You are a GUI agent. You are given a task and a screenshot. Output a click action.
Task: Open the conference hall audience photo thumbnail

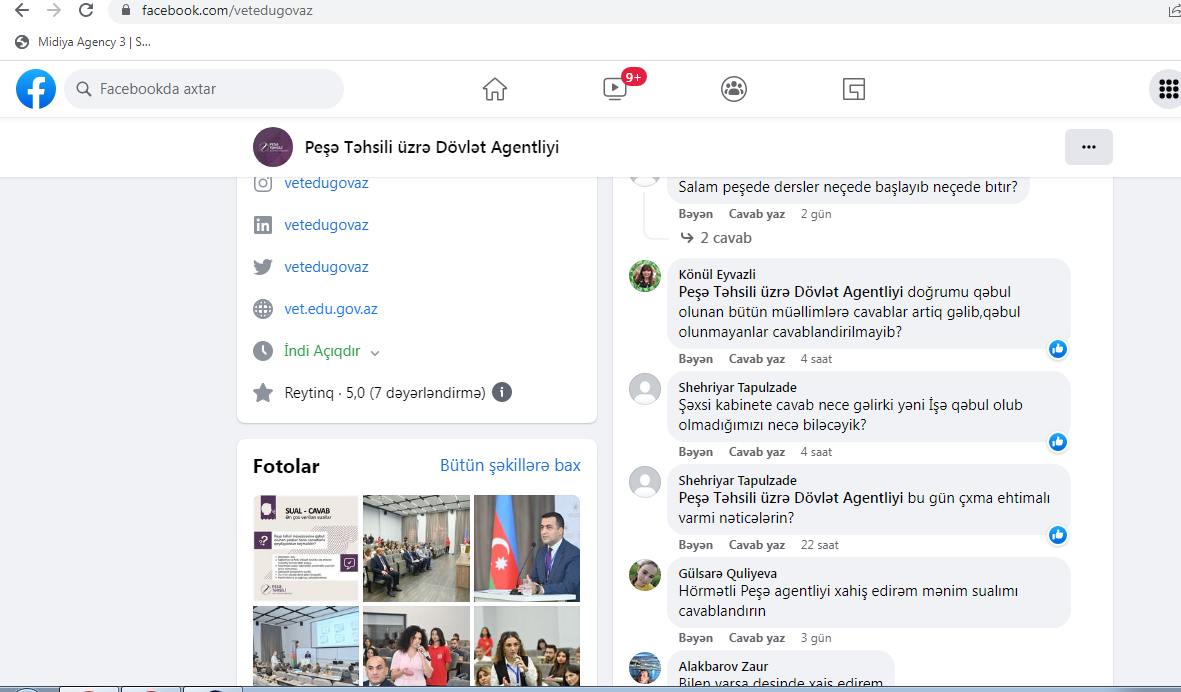417,547
